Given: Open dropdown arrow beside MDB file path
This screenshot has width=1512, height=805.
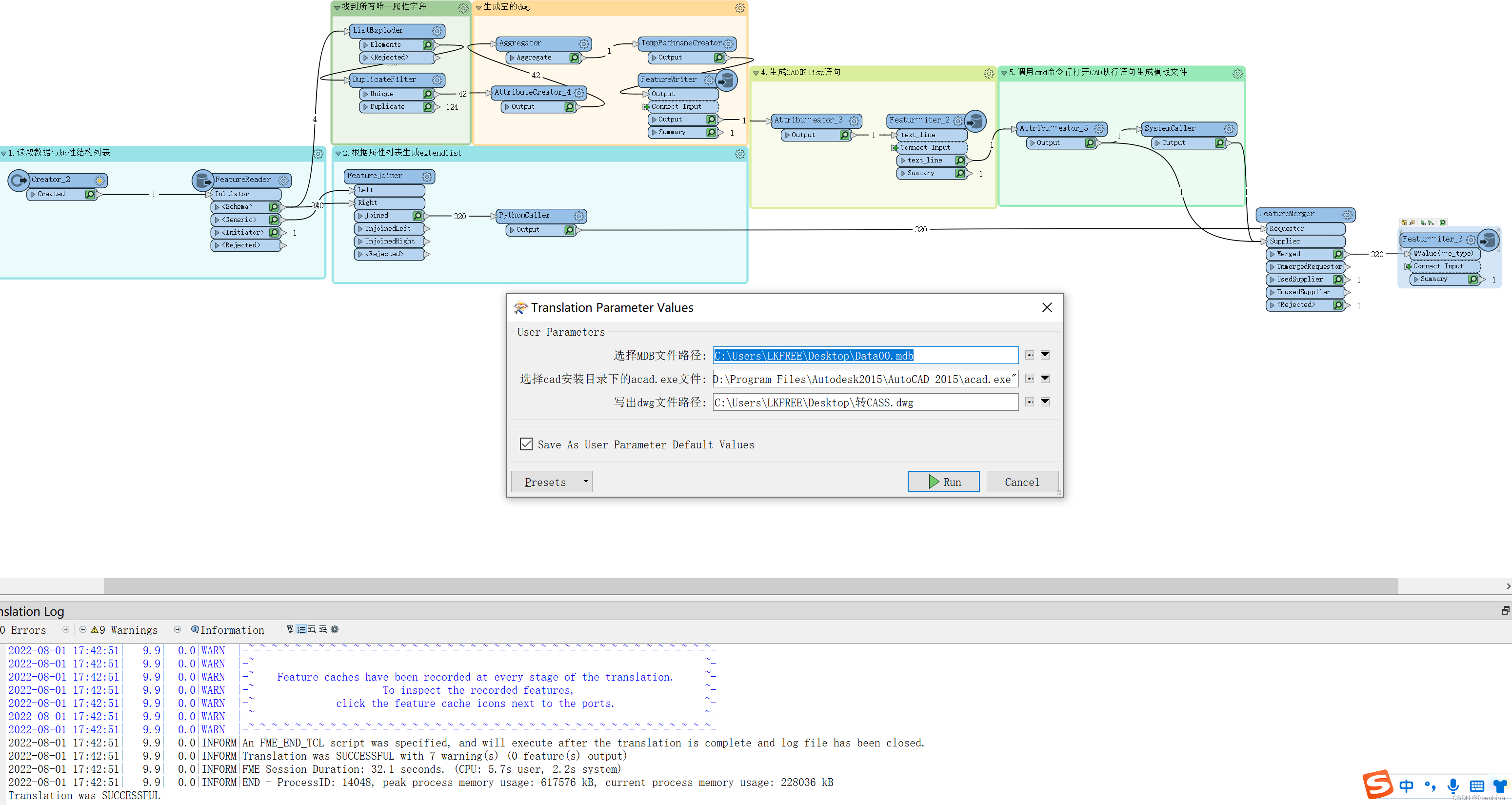Looking at the screenshot, I should coord(1045,355).
